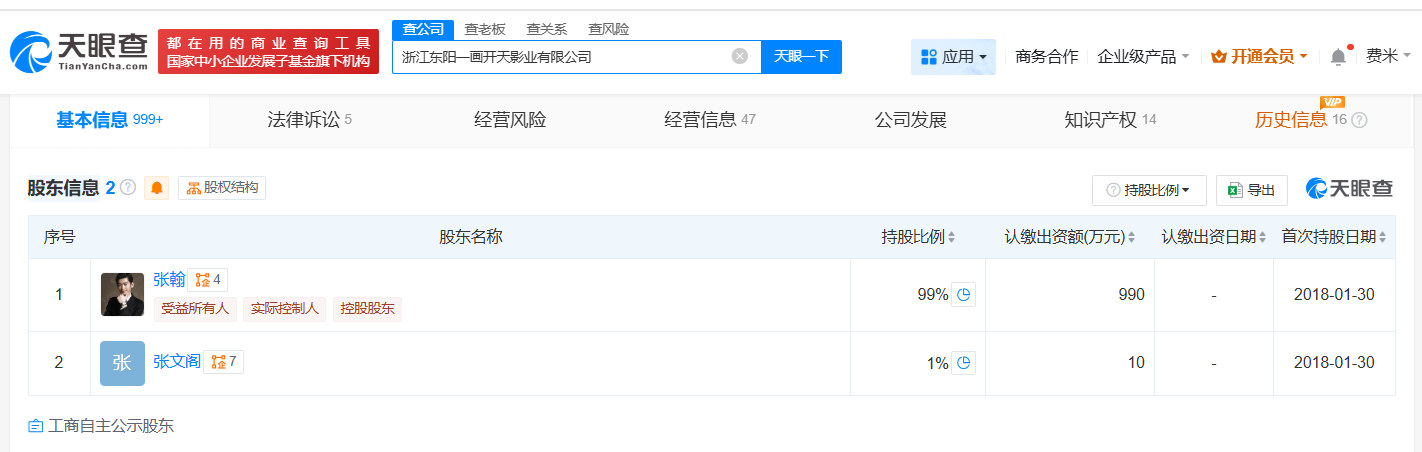This screenshot has height=452, width=1422.
Task: Click the shareholder alert bell icon
Action: [157, 188]
